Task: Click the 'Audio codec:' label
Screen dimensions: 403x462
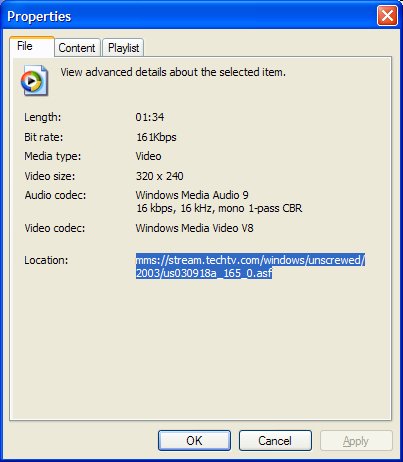Action: point(55,195)
